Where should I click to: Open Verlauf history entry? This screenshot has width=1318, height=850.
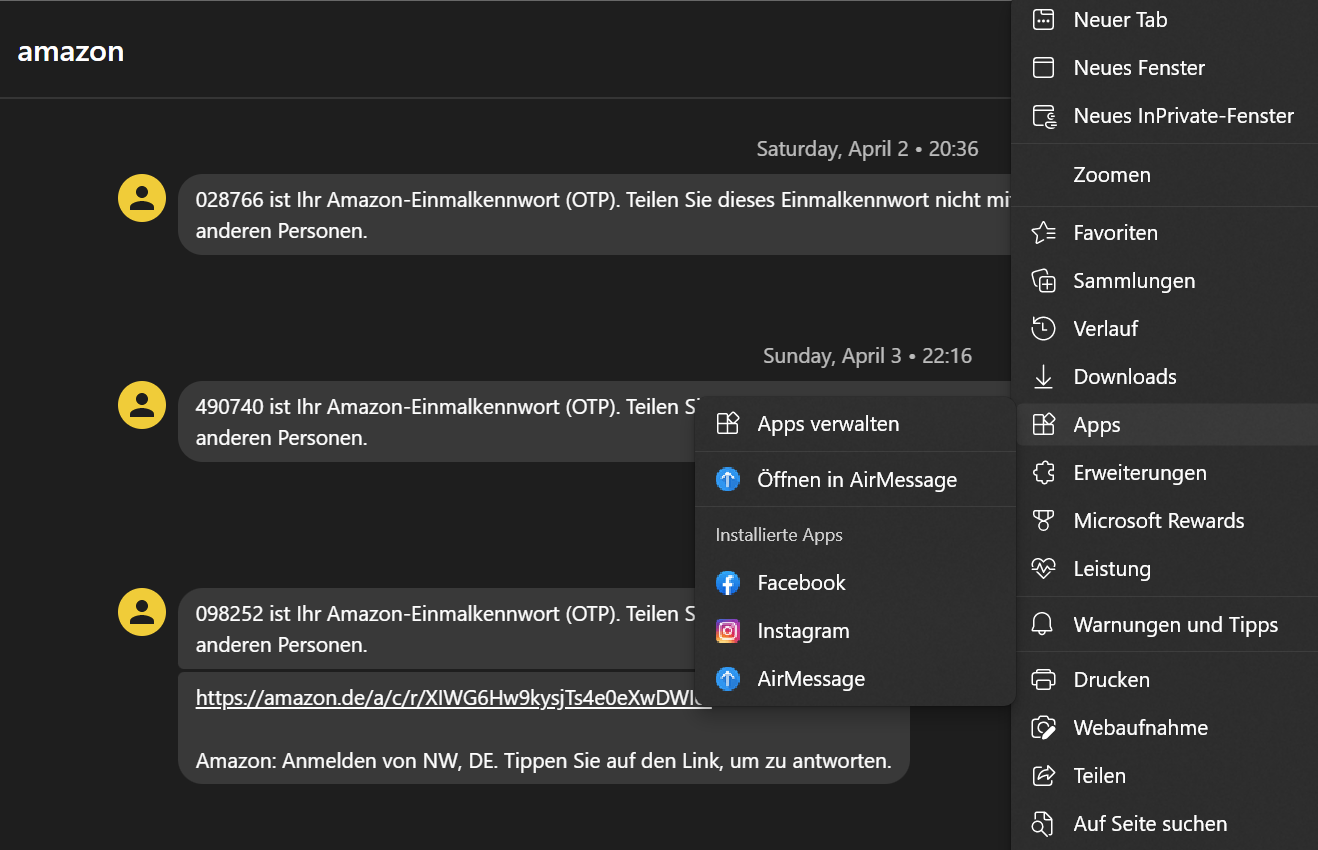point(1165,328)
